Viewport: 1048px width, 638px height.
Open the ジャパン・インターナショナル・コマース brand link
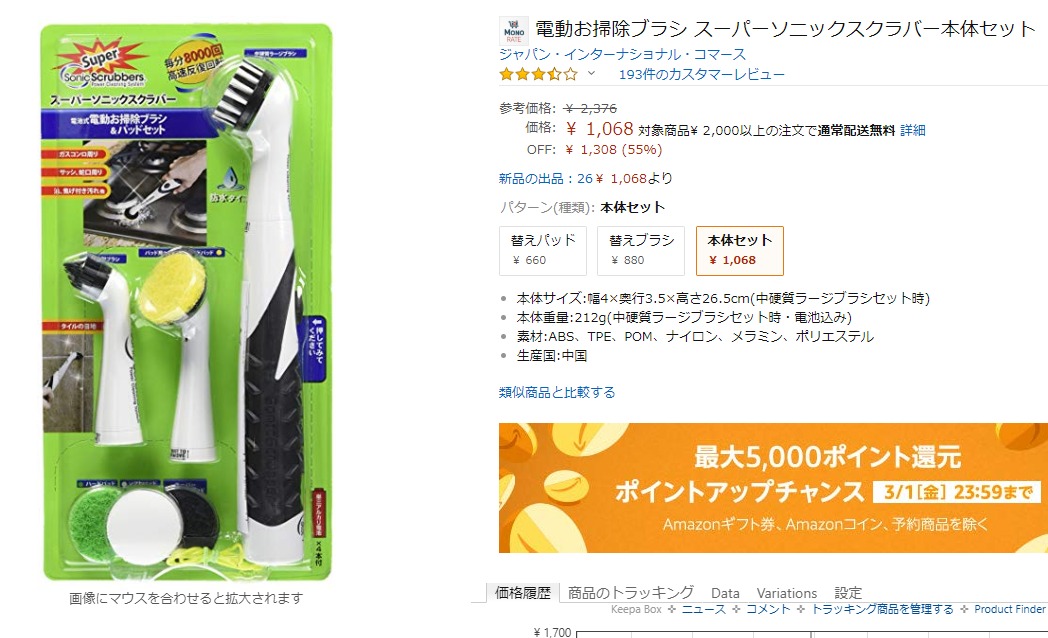622,54
